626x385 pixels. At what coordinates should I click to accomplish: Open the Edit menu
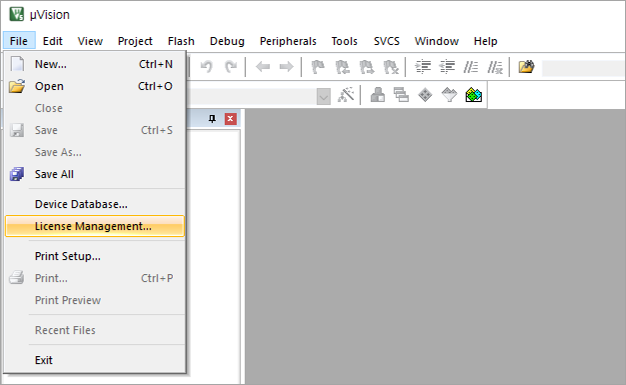(53, 41)
